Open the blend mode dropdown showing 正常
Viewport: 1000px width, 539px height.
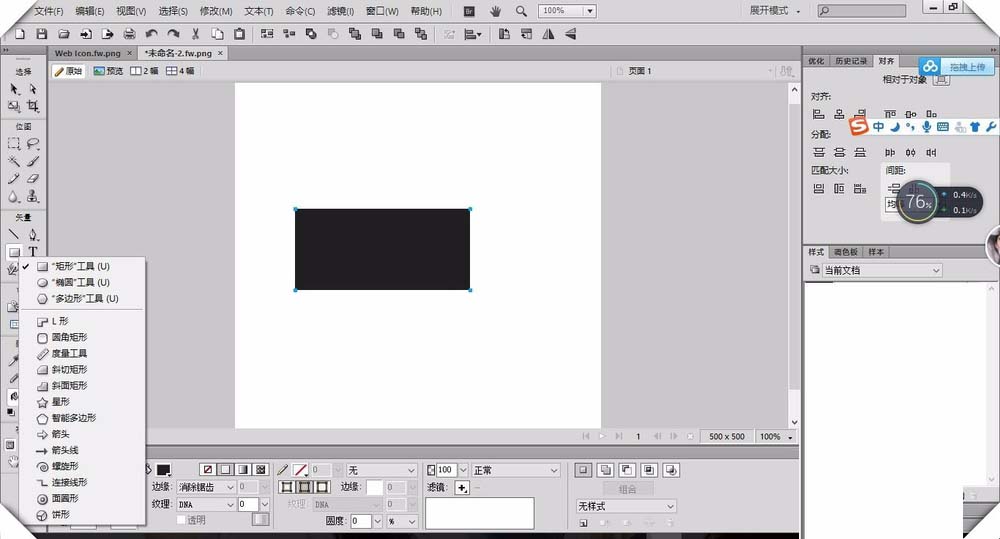tap(515, 470)
